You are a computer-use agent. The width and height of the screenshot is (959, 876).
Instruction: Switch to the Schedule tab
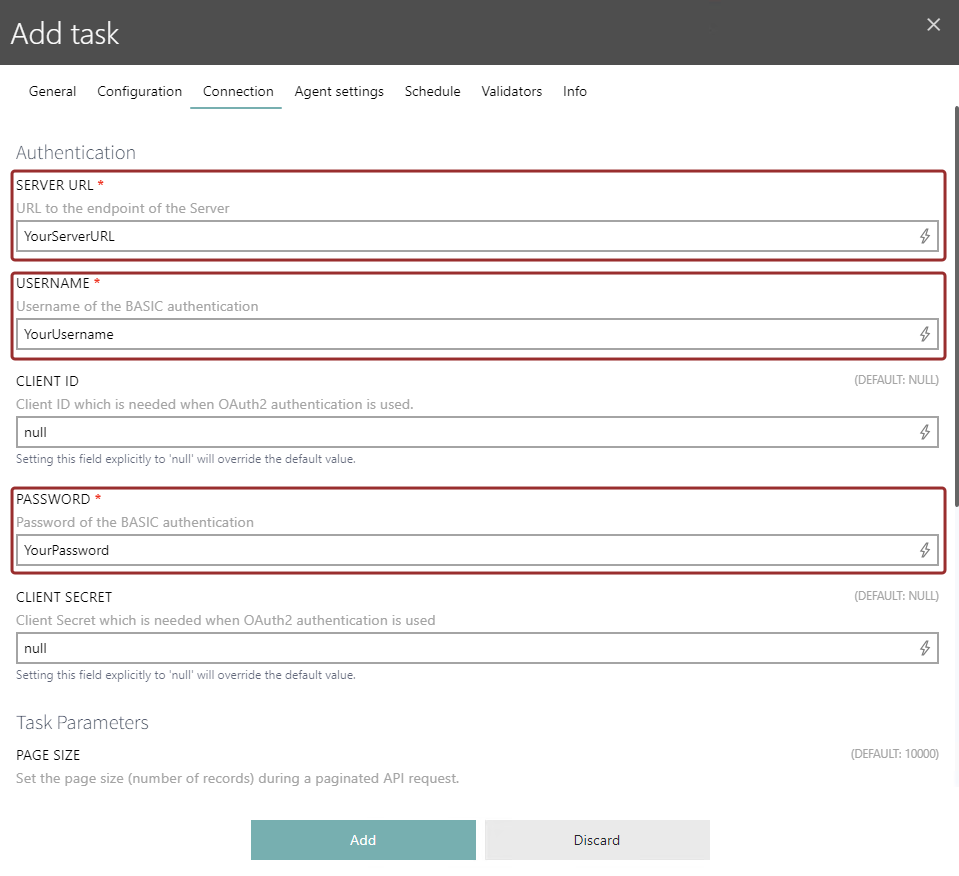pos(432,91)
